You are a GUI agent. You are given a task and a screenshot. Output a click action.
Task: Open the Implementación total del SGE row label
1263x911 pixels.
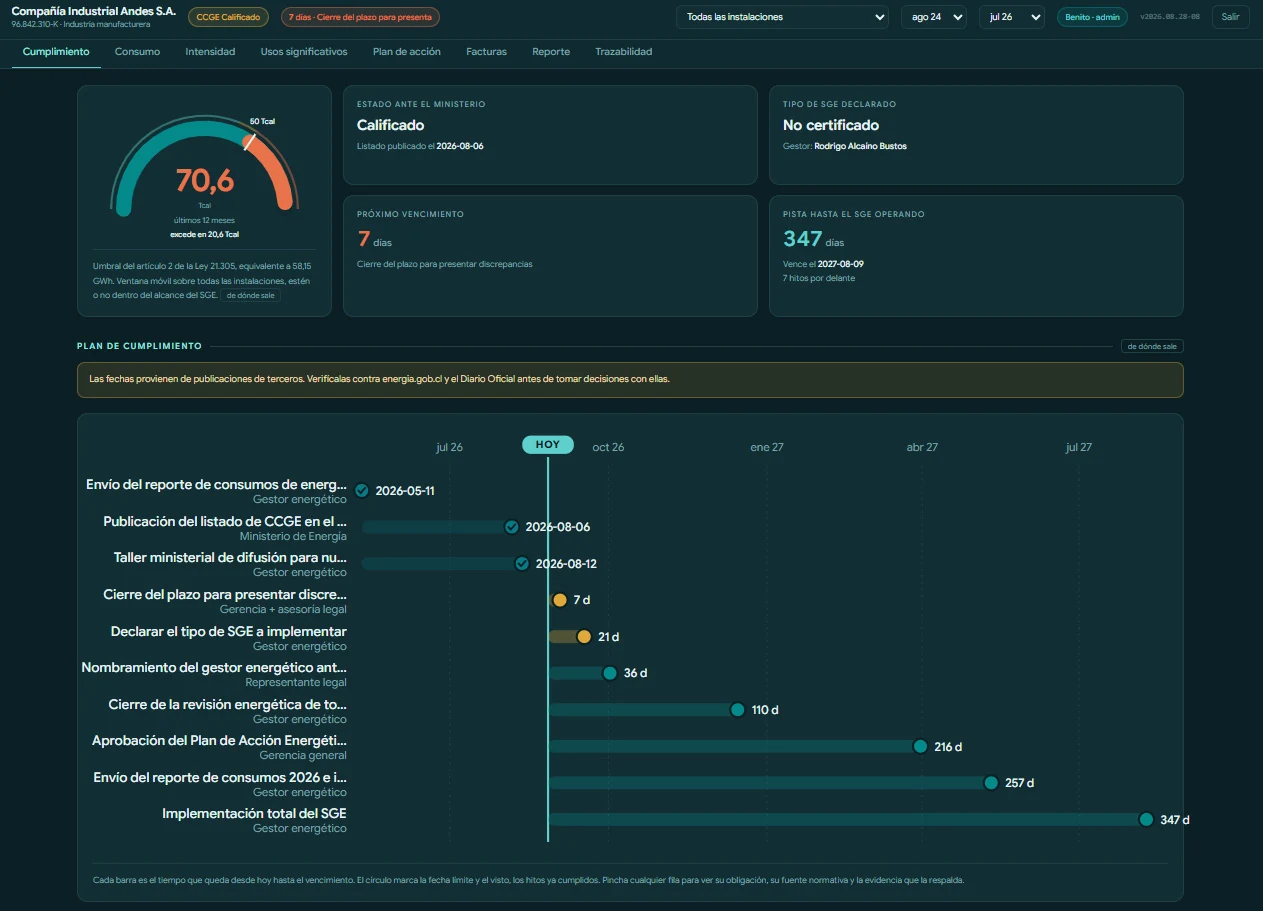click(x=254, y=821)
